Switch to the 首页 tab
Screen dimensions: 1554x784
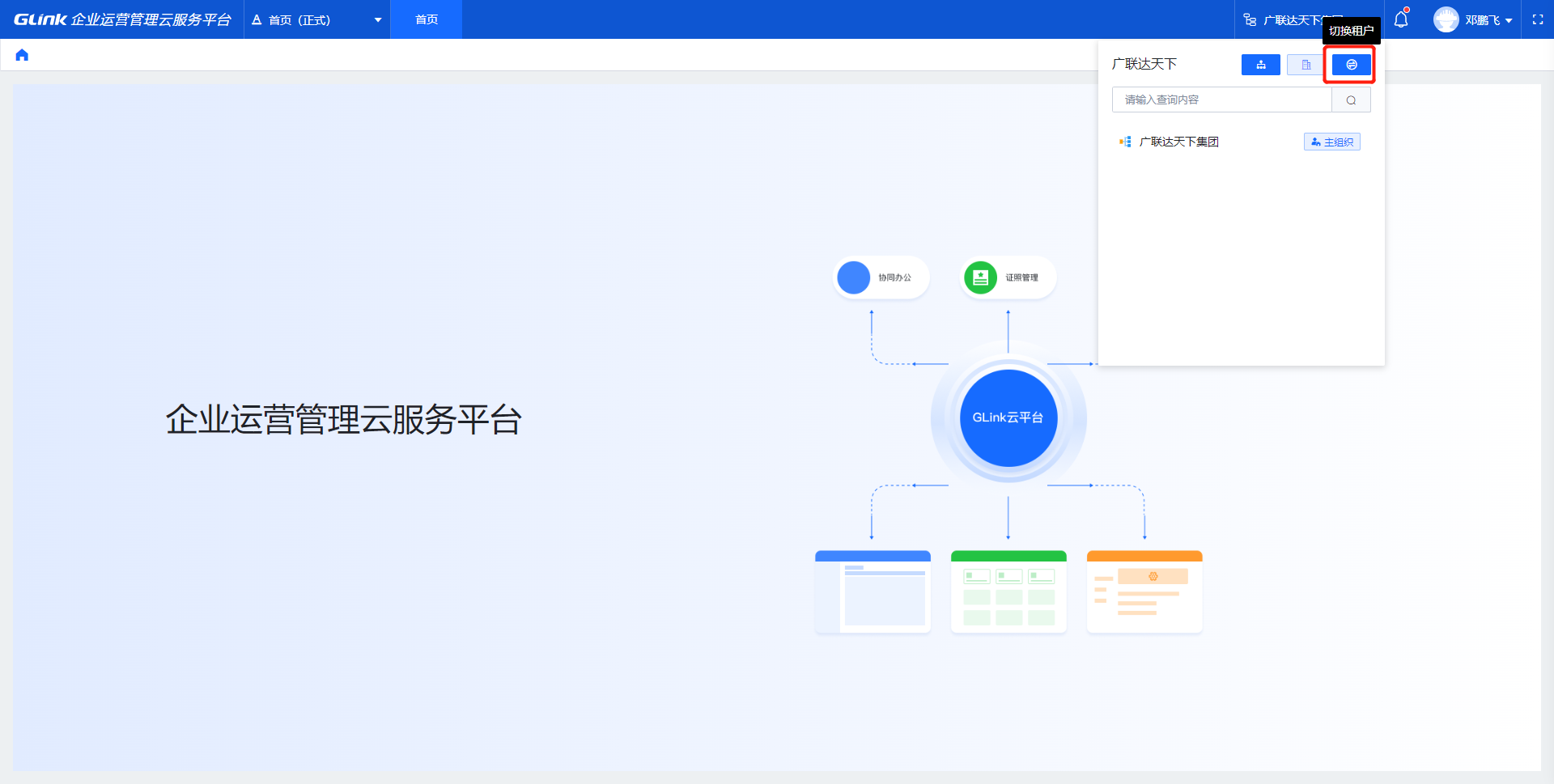point(427,19)
